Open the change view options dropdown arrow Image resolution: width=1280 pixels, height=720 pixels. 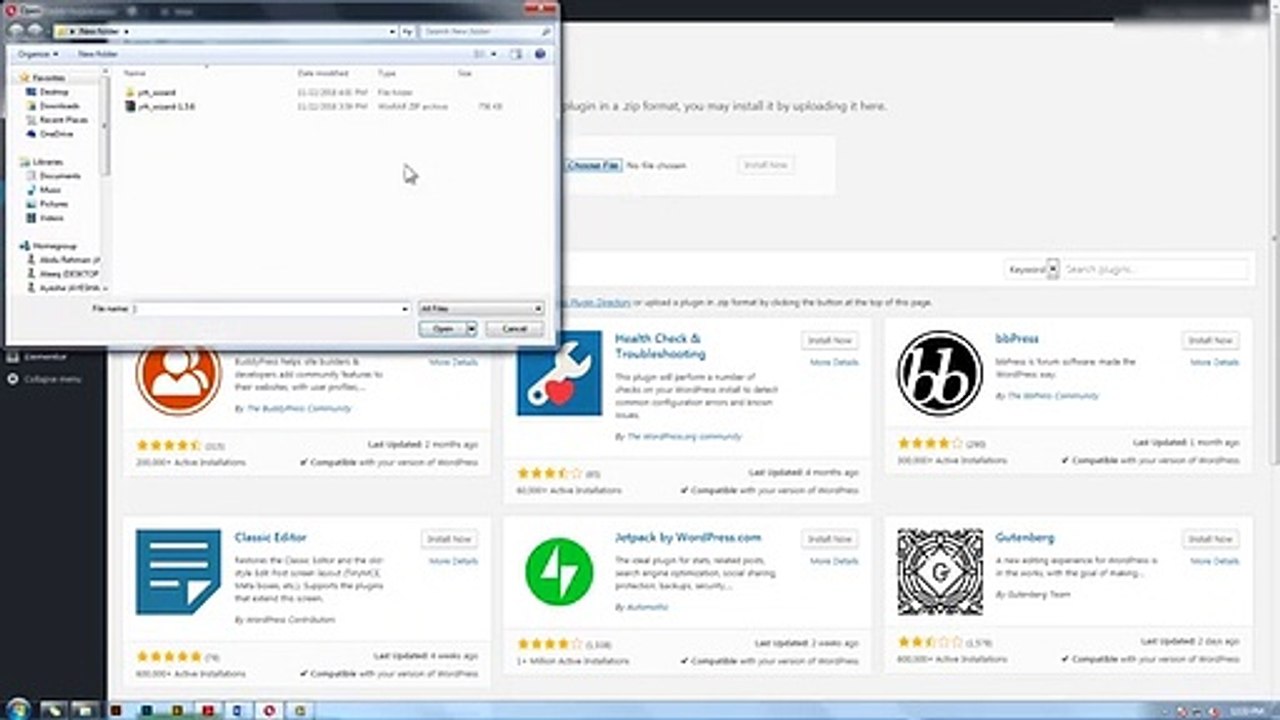(494, 54)
